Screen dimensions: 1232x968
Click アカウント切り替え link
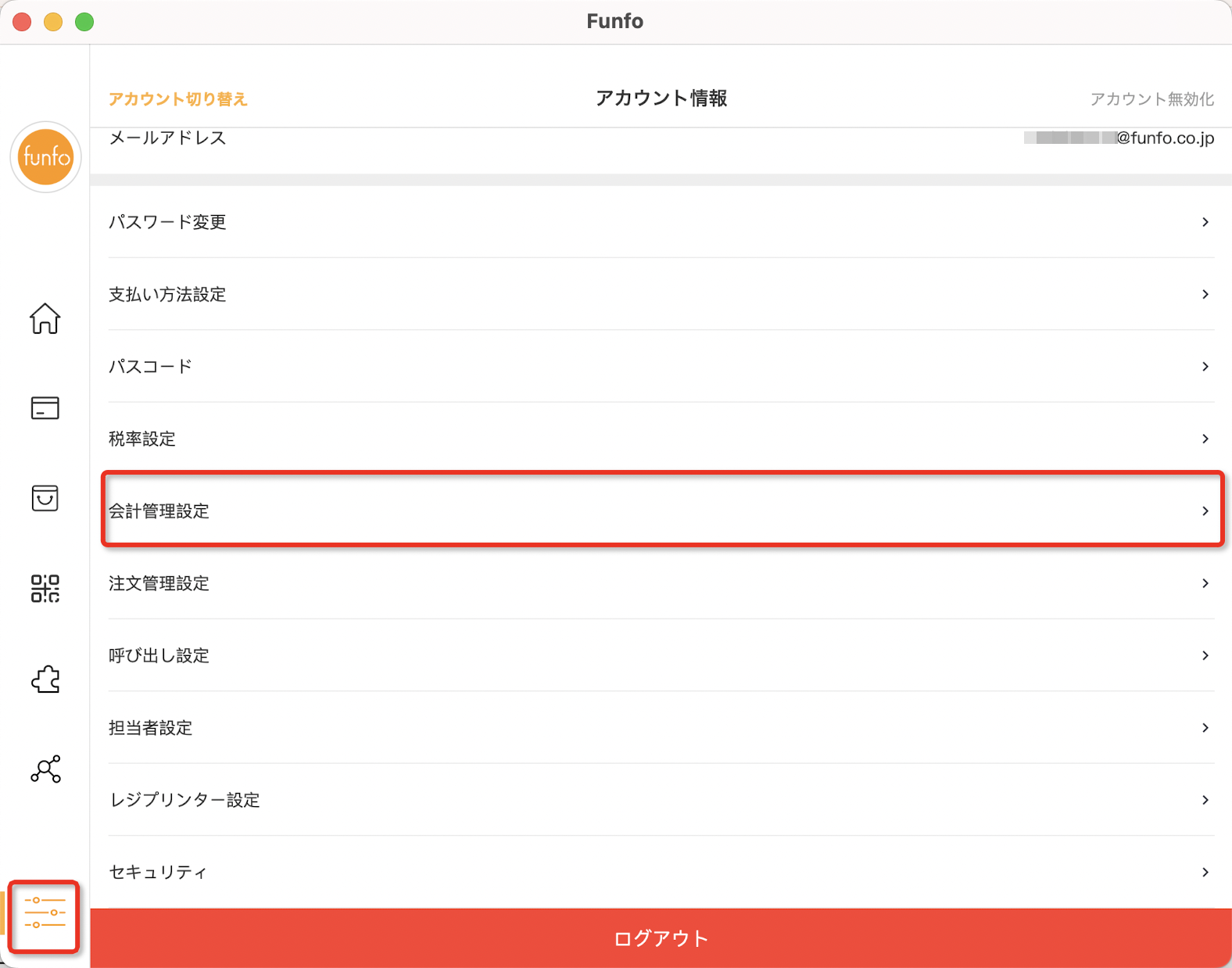178,99
